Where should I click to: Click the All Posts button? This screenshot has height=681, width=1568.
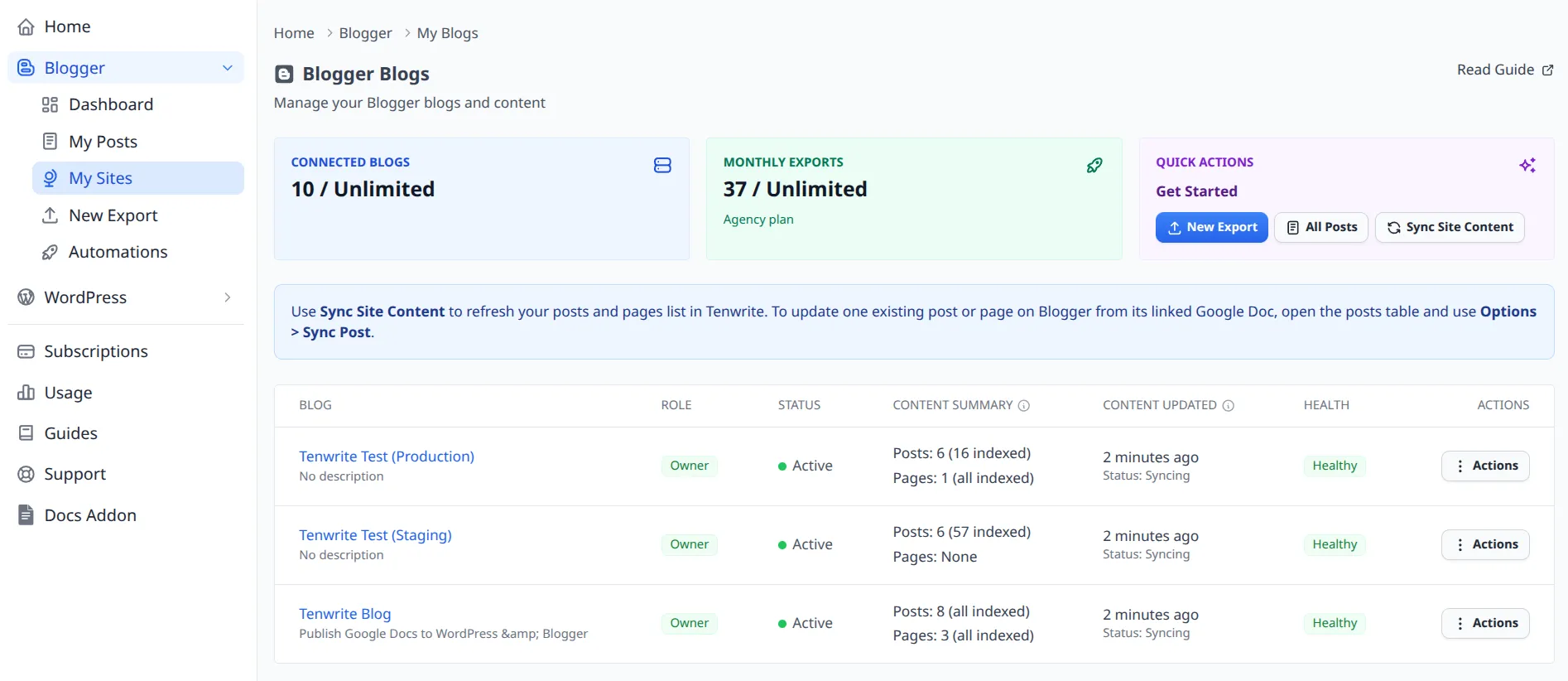(x=1321, y=227)
